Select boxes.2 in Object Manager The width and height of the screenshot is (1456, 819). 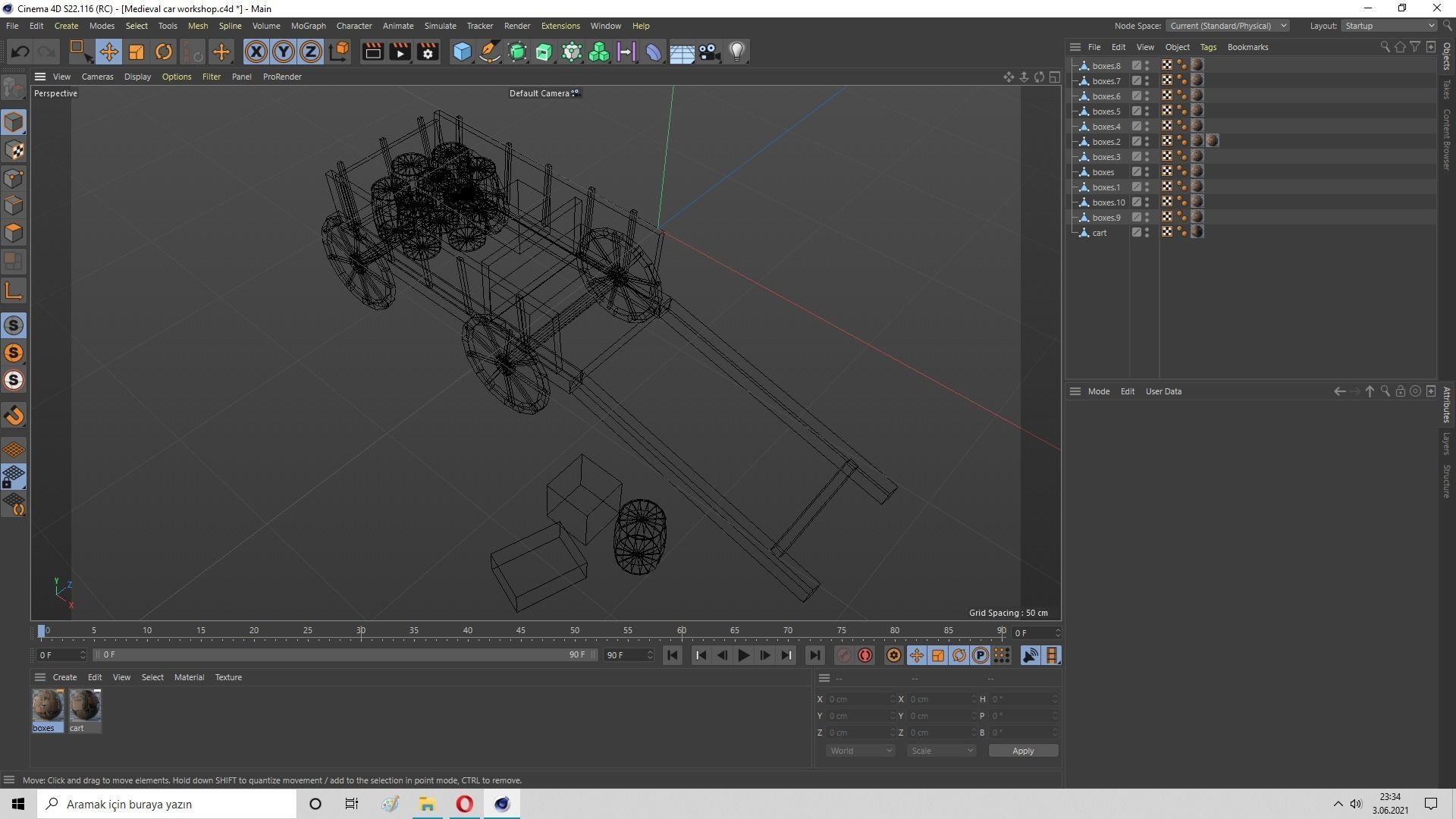[x=1106, y=142]
